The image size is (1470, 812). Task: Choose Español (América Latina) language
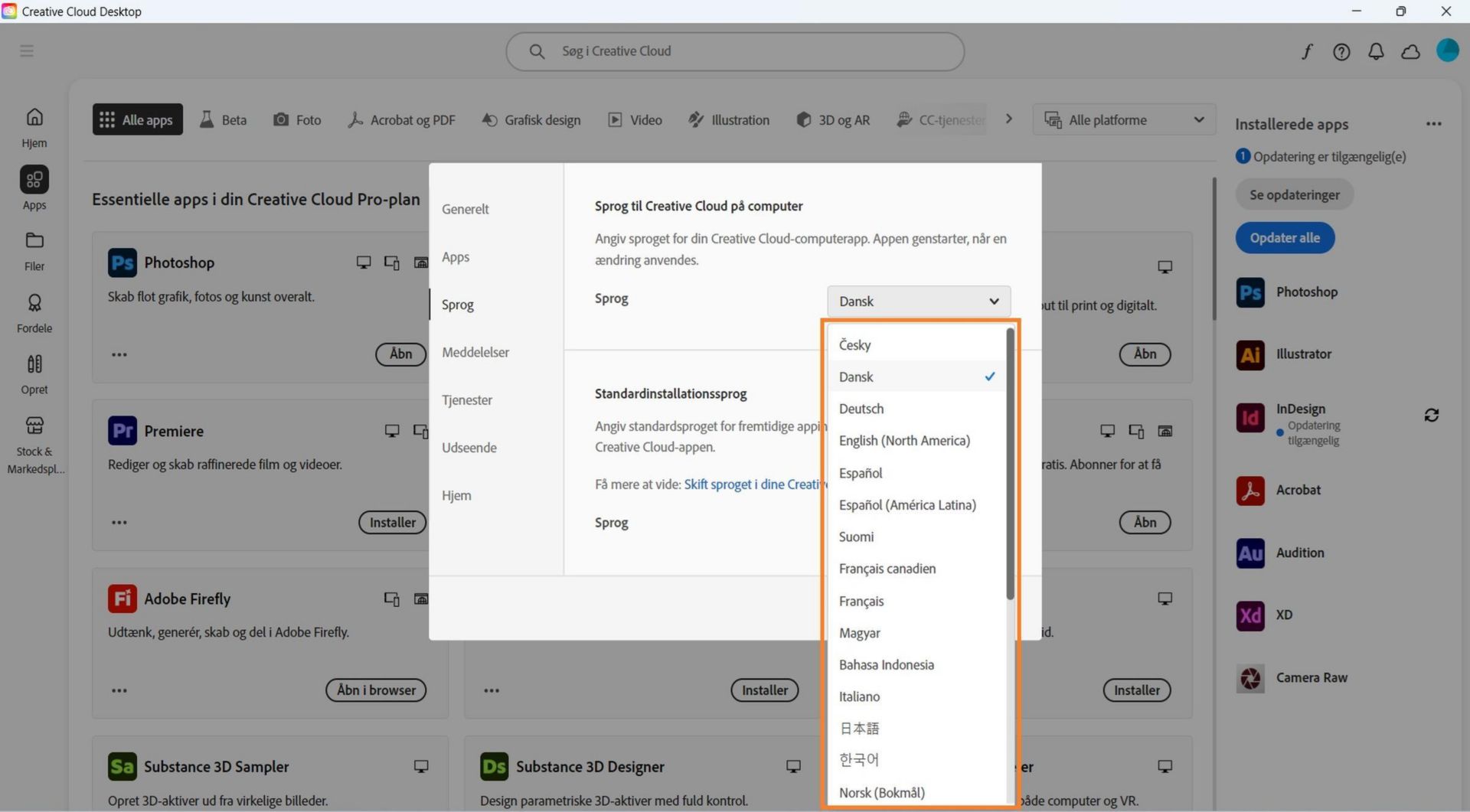point(916,505)
